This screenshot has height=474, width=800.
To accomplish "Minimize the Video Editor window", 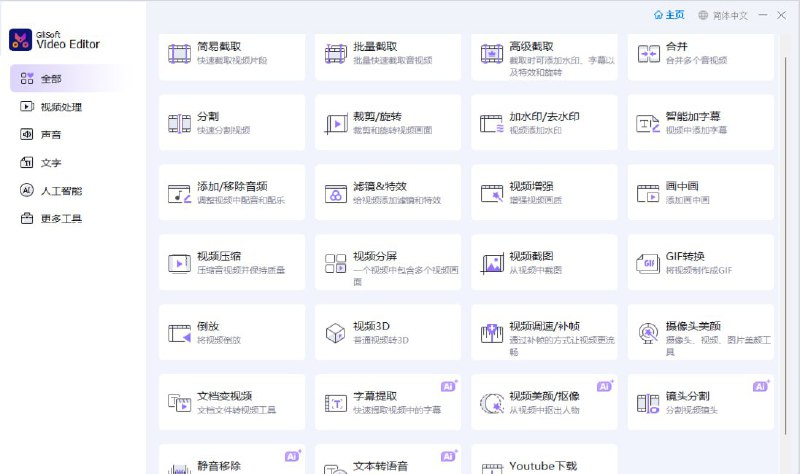I will (x=763, y=15).
